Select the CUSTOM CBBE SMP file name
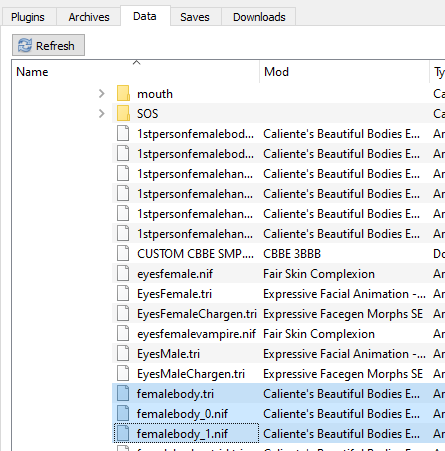The image size is (445, 451). 195,254
